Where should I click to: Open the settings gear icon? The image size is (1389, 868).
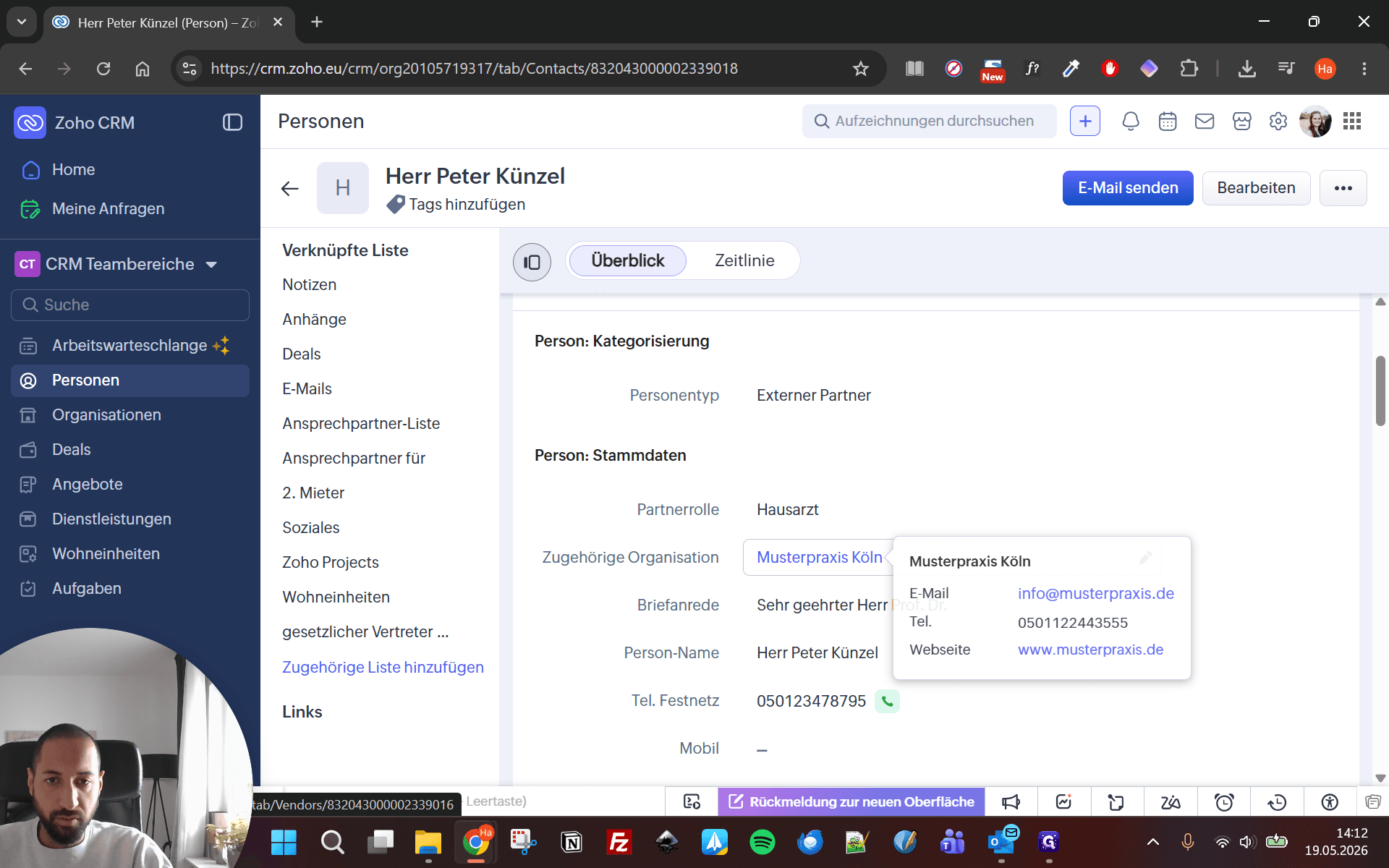click(1278, 122)
